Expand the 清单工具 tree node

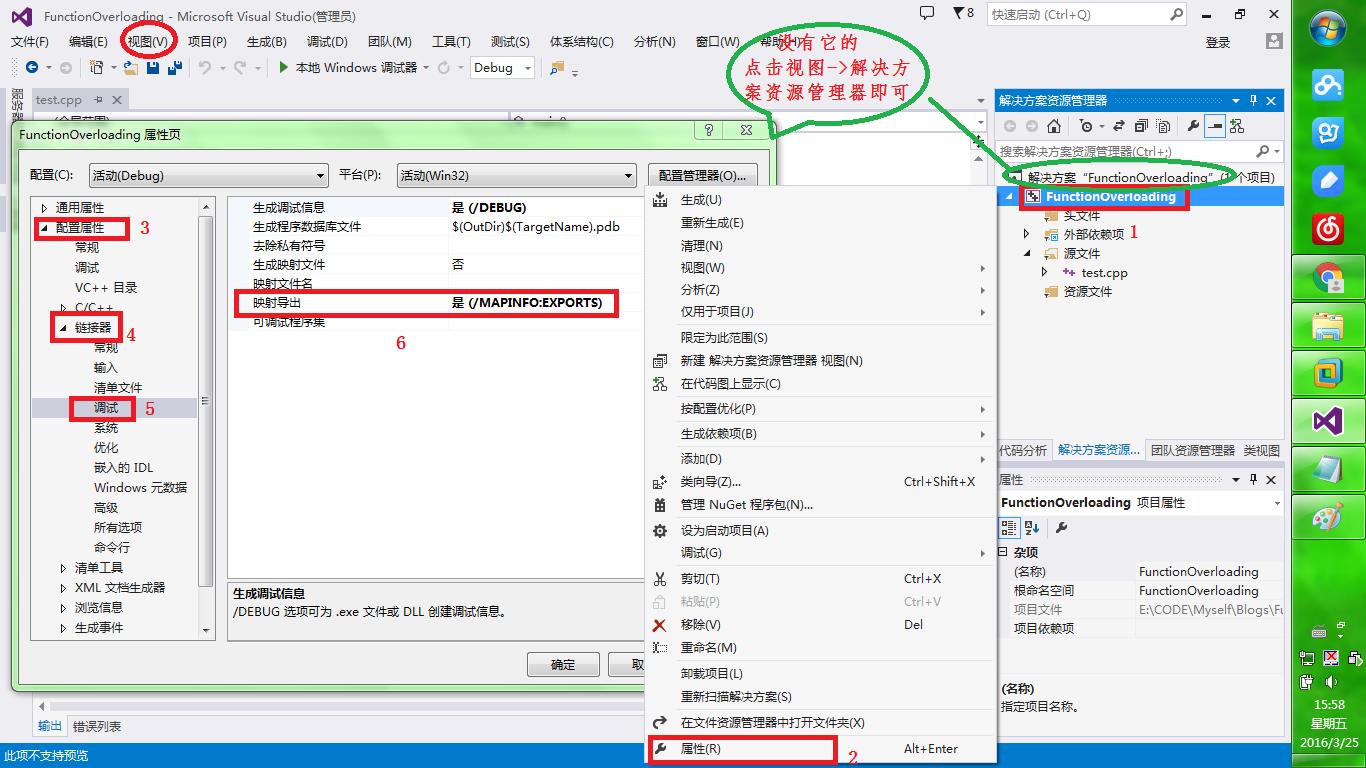click(64, 568)
